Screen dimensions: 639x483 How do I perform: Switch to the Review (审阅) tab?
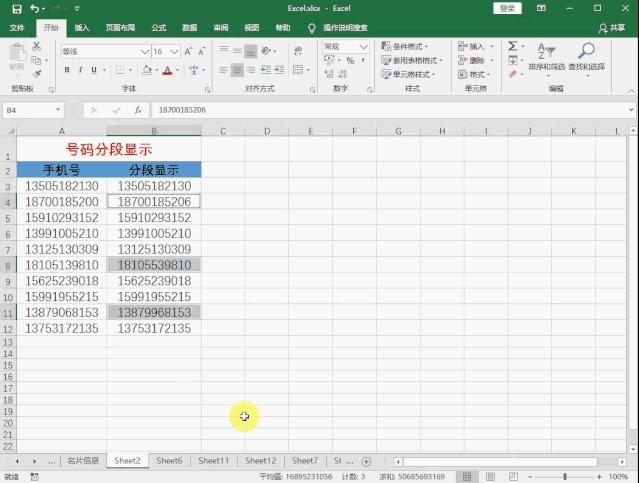221,28
